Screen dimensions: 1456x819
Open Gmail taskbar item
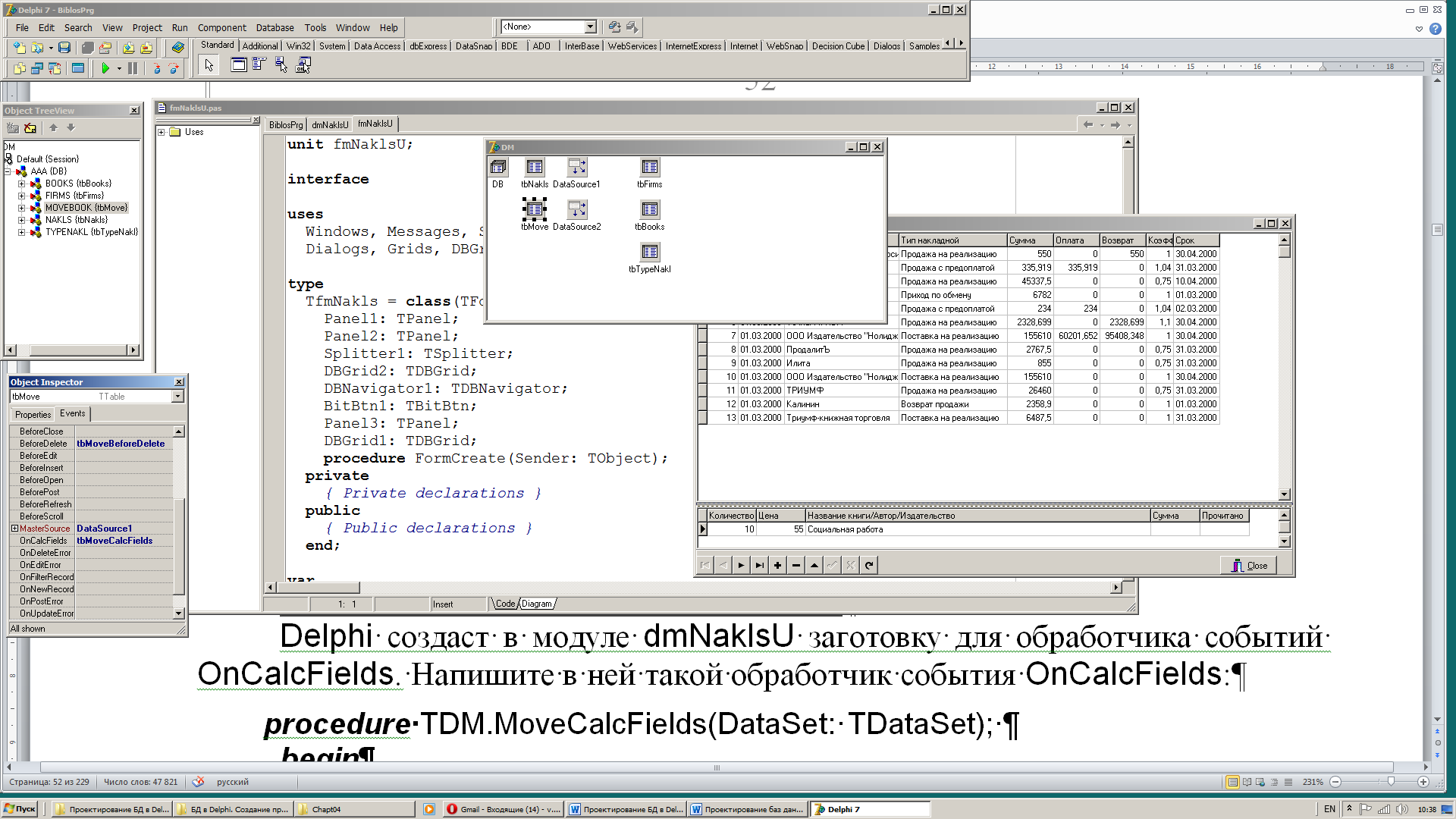pos(504,809)
